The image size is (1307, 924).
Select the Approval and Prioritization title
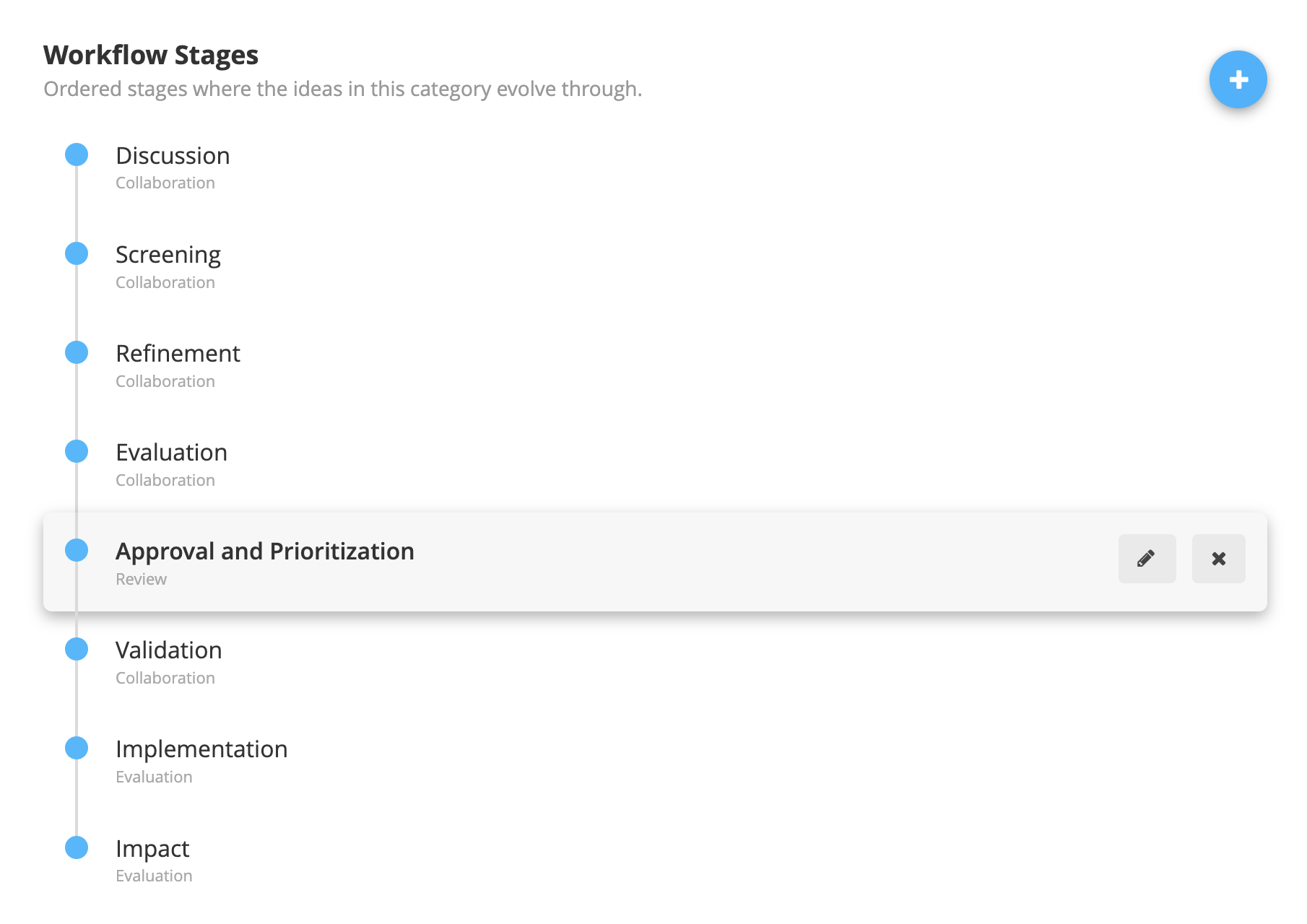tap(264, 552)
